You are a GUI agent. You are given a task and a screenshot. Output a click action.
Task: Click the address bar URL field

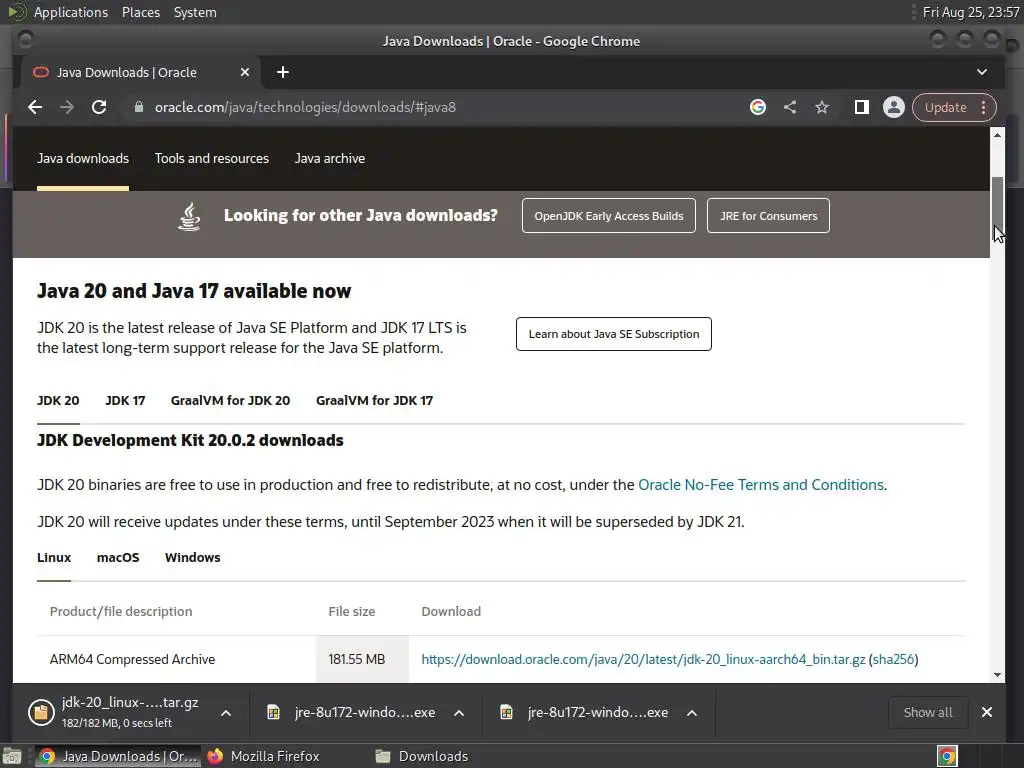tap(431, 107)
